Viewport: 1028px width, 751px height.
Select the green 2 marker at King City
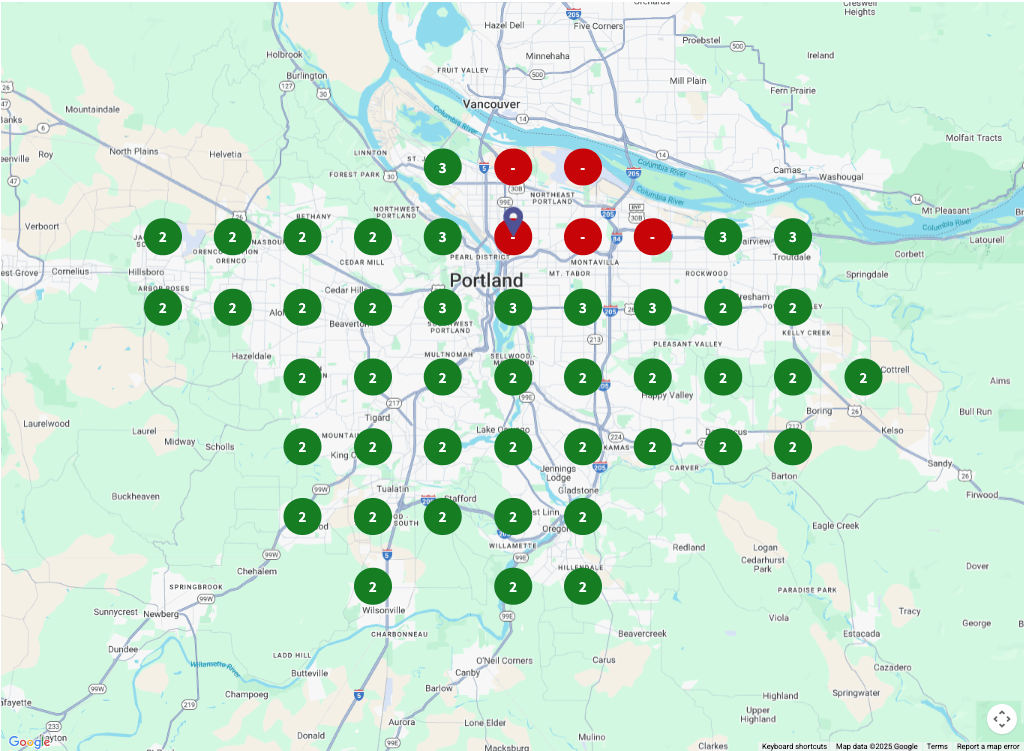coord(372,447)
